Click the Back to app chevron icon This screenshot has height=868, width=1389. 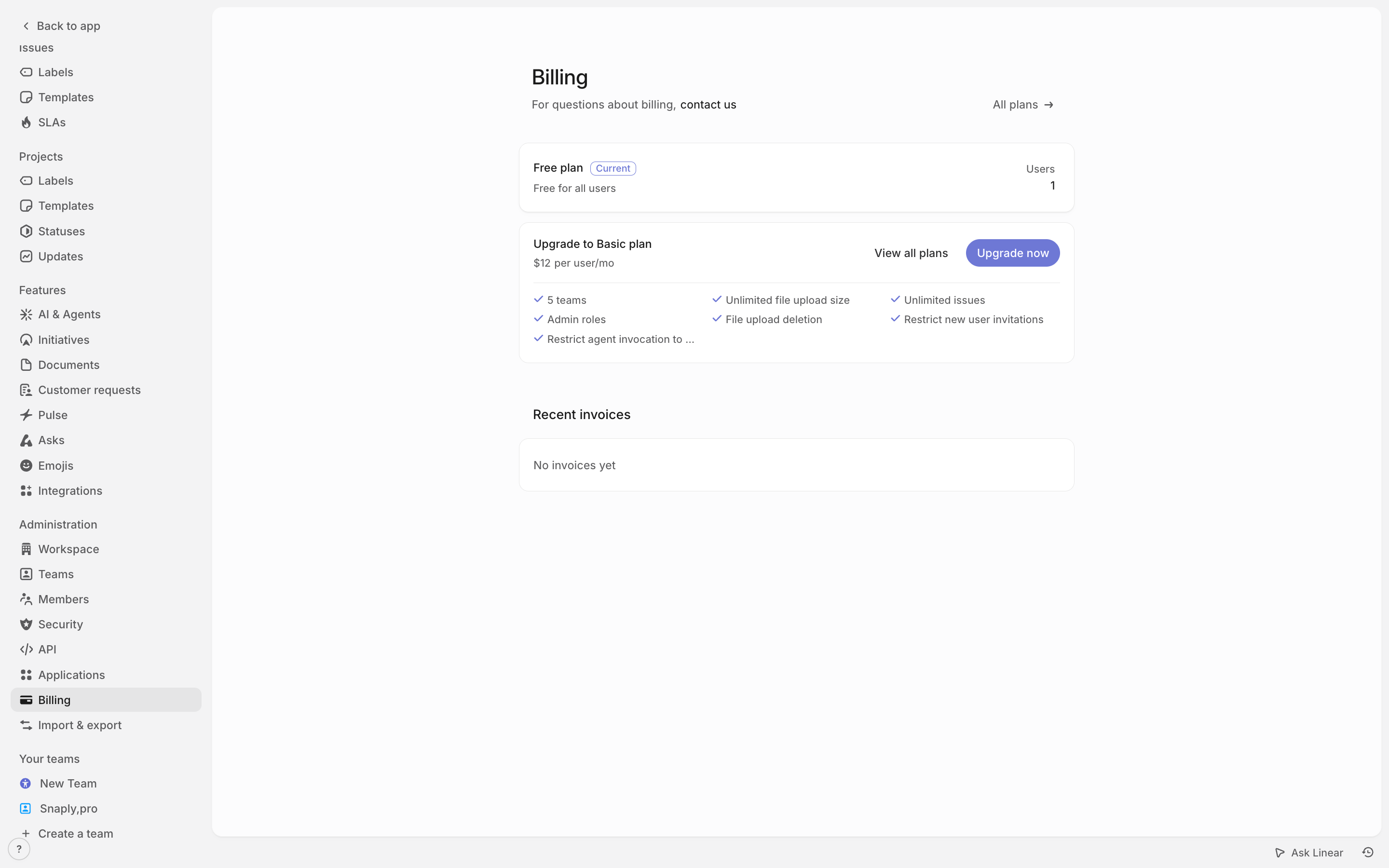pyautogui.click(x=26, y=26)
